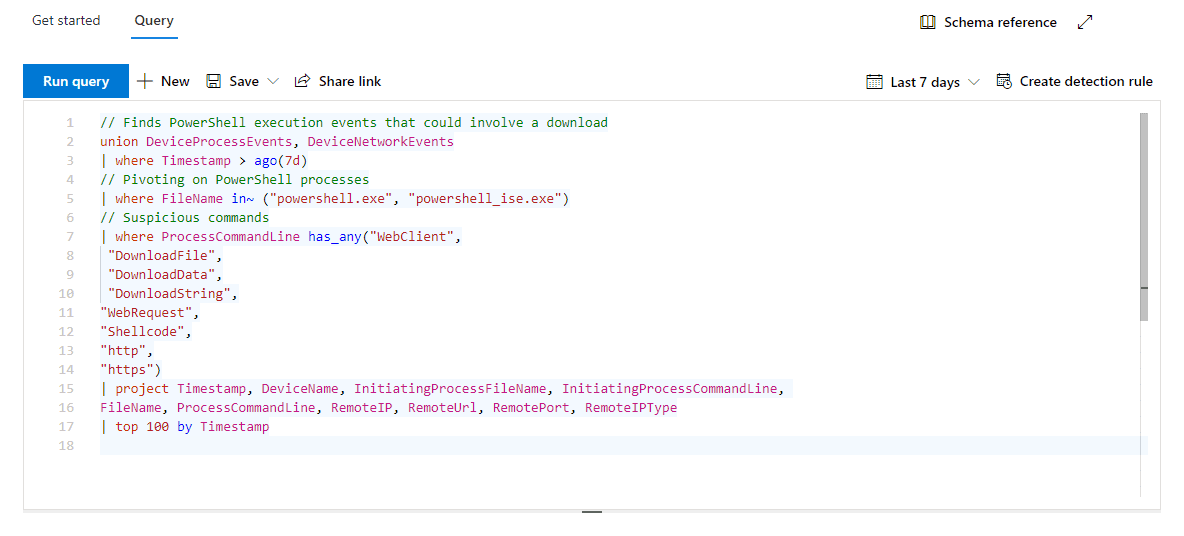Click the Create detection rule label
Screen dimensions: 1184x536
(1086, 81)
